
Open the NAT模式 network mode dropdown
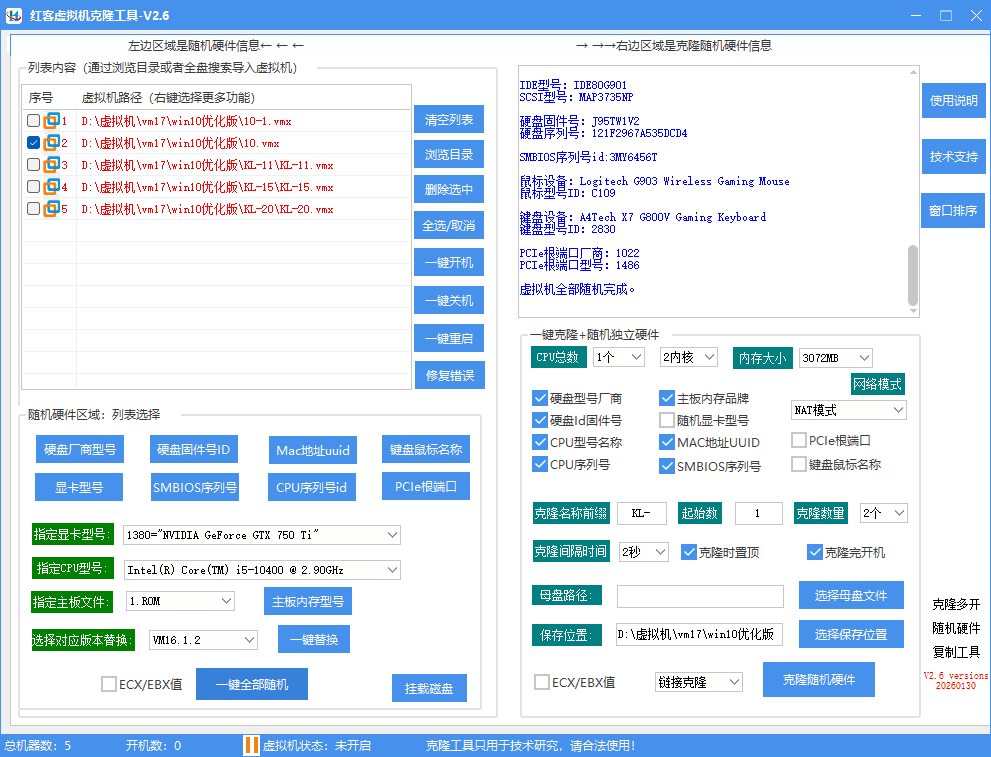[848, 409]
